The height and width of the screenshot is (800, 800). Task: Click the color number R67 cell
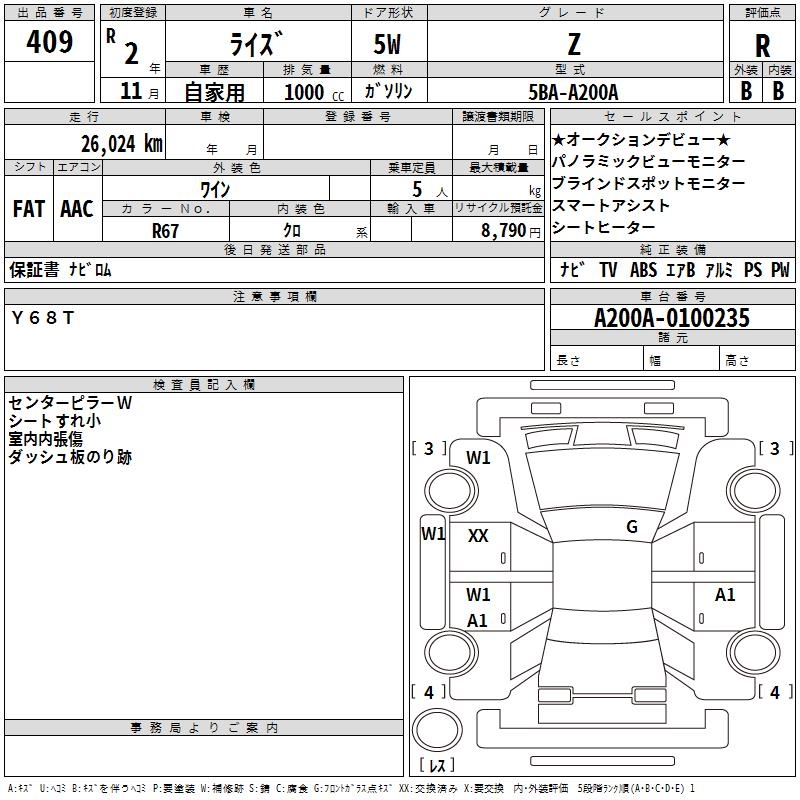166,231
